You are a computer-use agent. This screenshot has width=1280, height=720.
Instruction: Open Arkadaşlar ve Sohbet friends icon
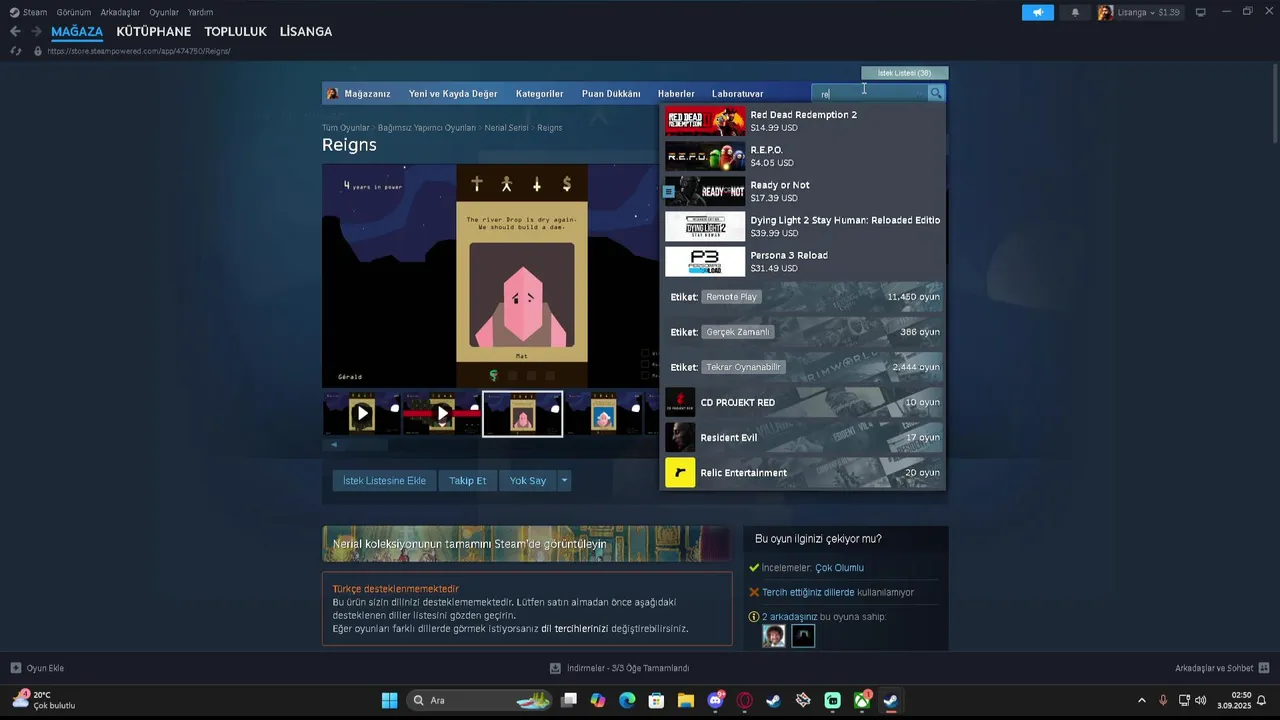coord(1263,668)
